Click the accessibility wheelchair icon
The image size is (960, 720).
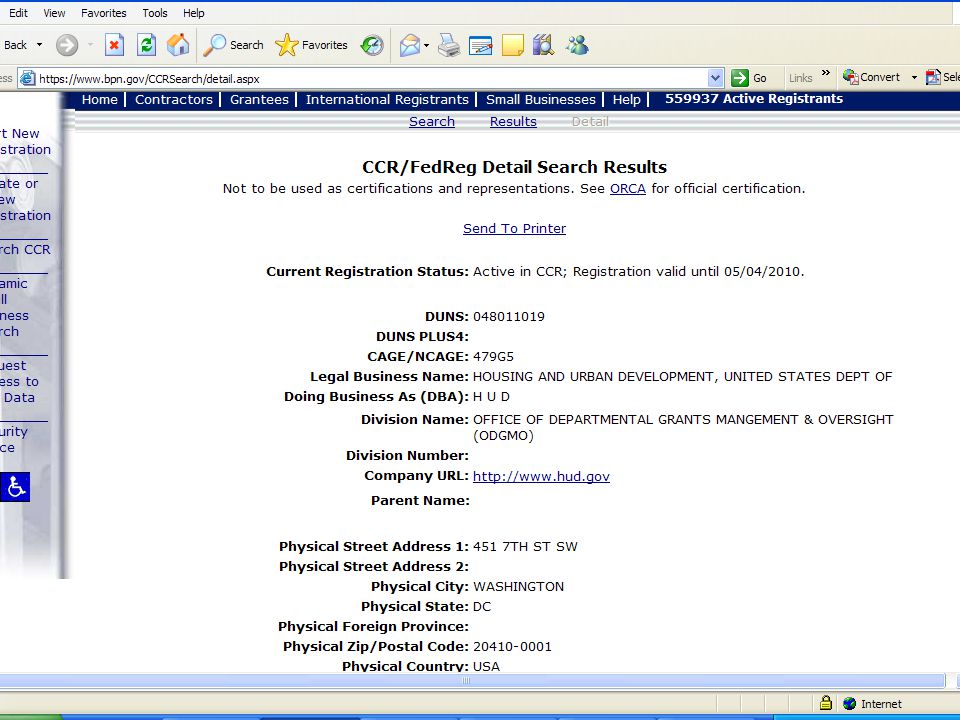(x=15, y=487)
